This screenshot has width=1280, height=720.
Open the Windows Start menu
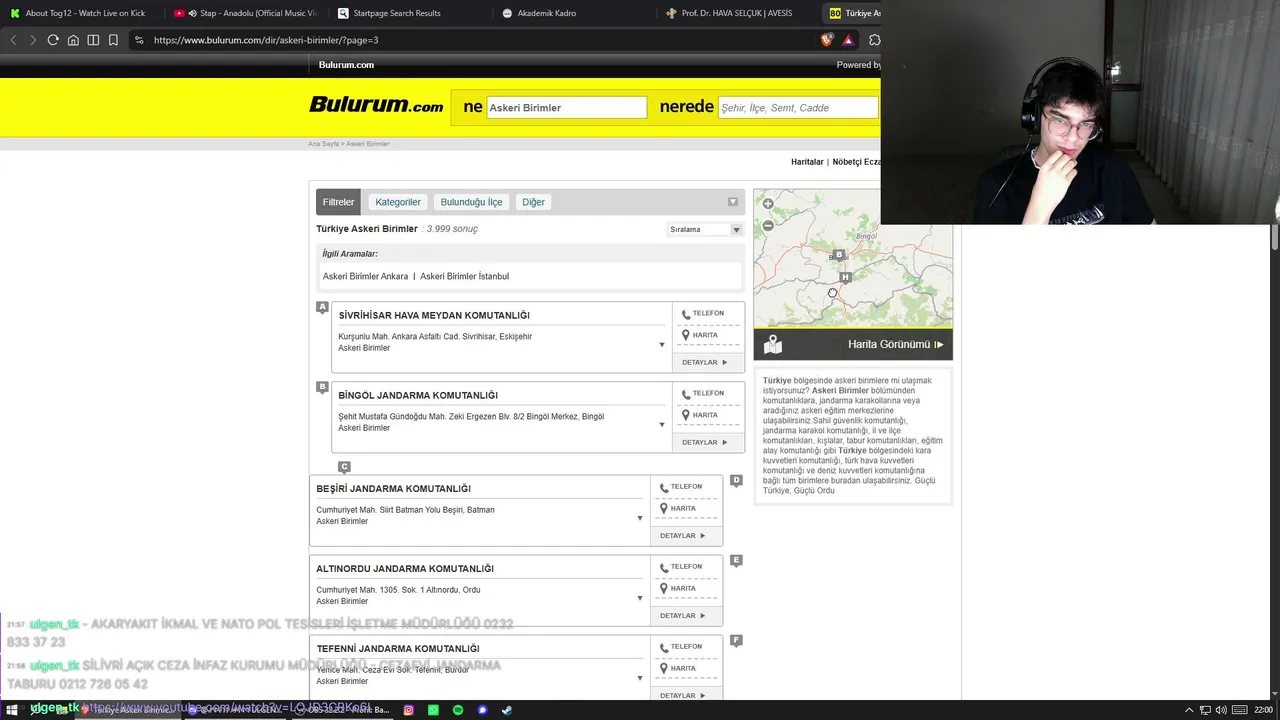click(12, 710)
